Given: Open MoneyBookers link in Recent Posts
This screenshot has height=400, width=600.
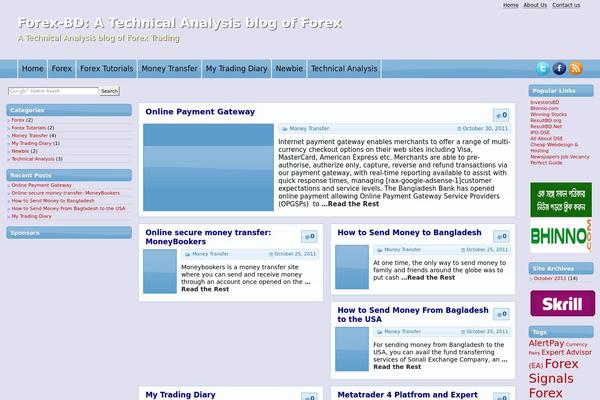Looking at the screenshot, I should [x=65, y=193].
